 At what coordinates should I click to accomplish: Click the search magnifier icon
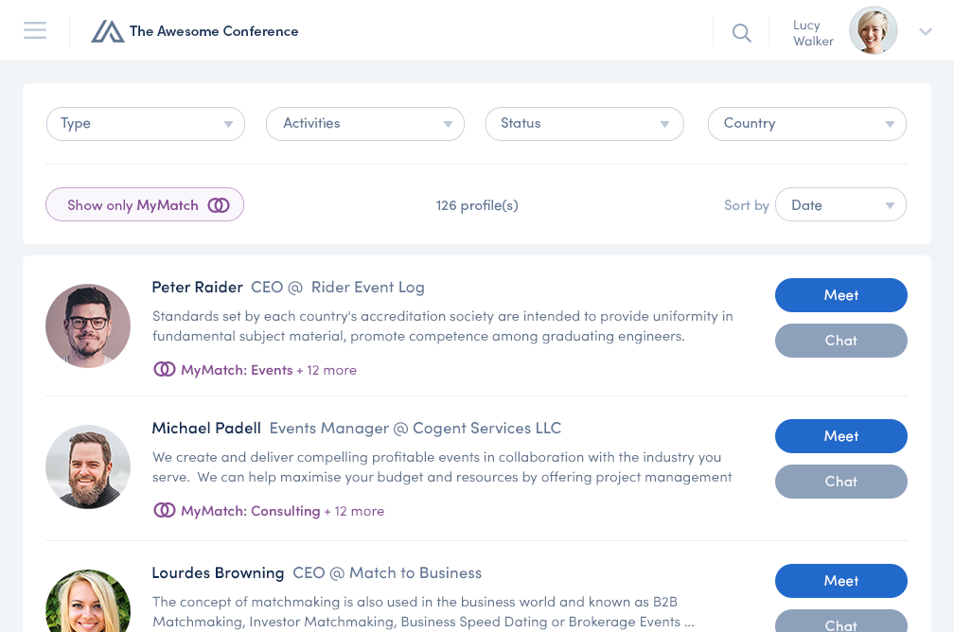[x=741, y=33]
